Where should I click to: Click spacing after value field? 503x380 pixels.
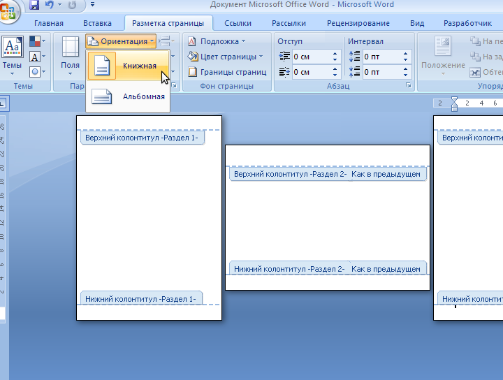pos(383,72)
